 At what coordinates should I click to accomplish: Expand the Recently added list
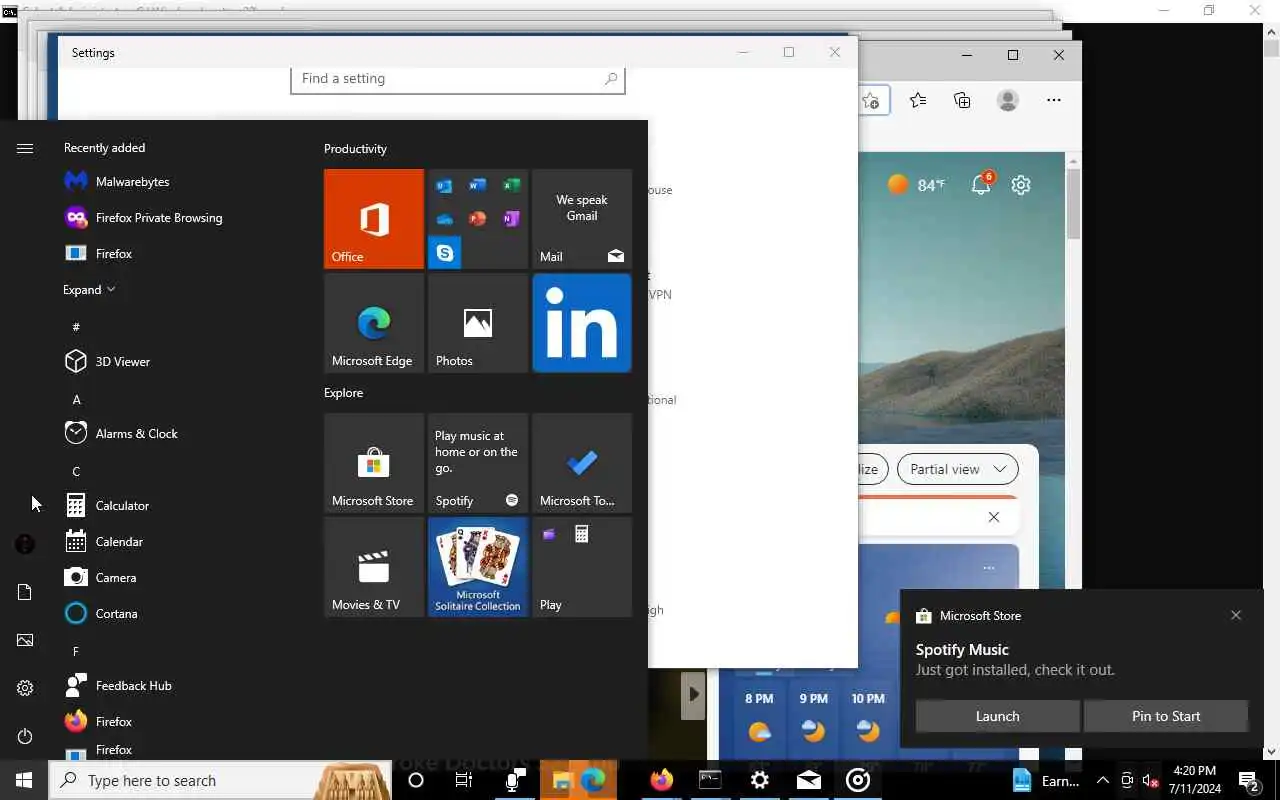(89, 289)
